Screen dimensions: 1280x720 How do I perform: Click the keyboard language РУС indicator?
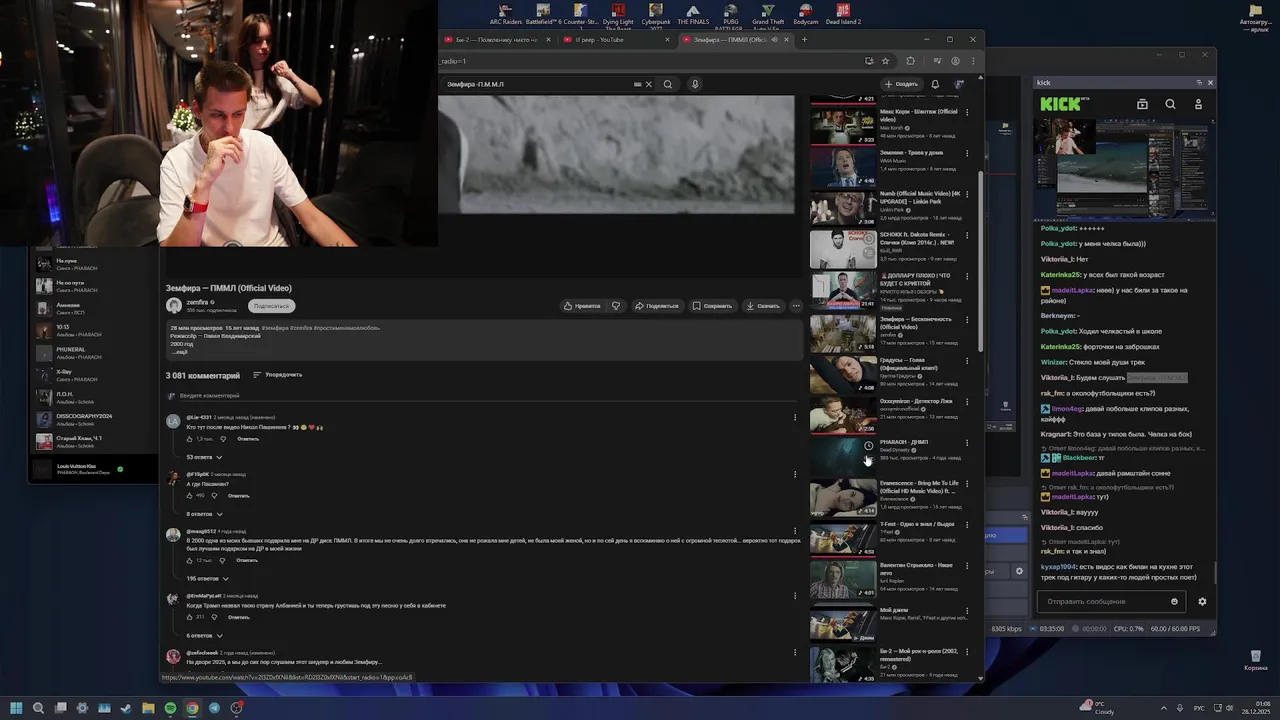[1199, 708]
